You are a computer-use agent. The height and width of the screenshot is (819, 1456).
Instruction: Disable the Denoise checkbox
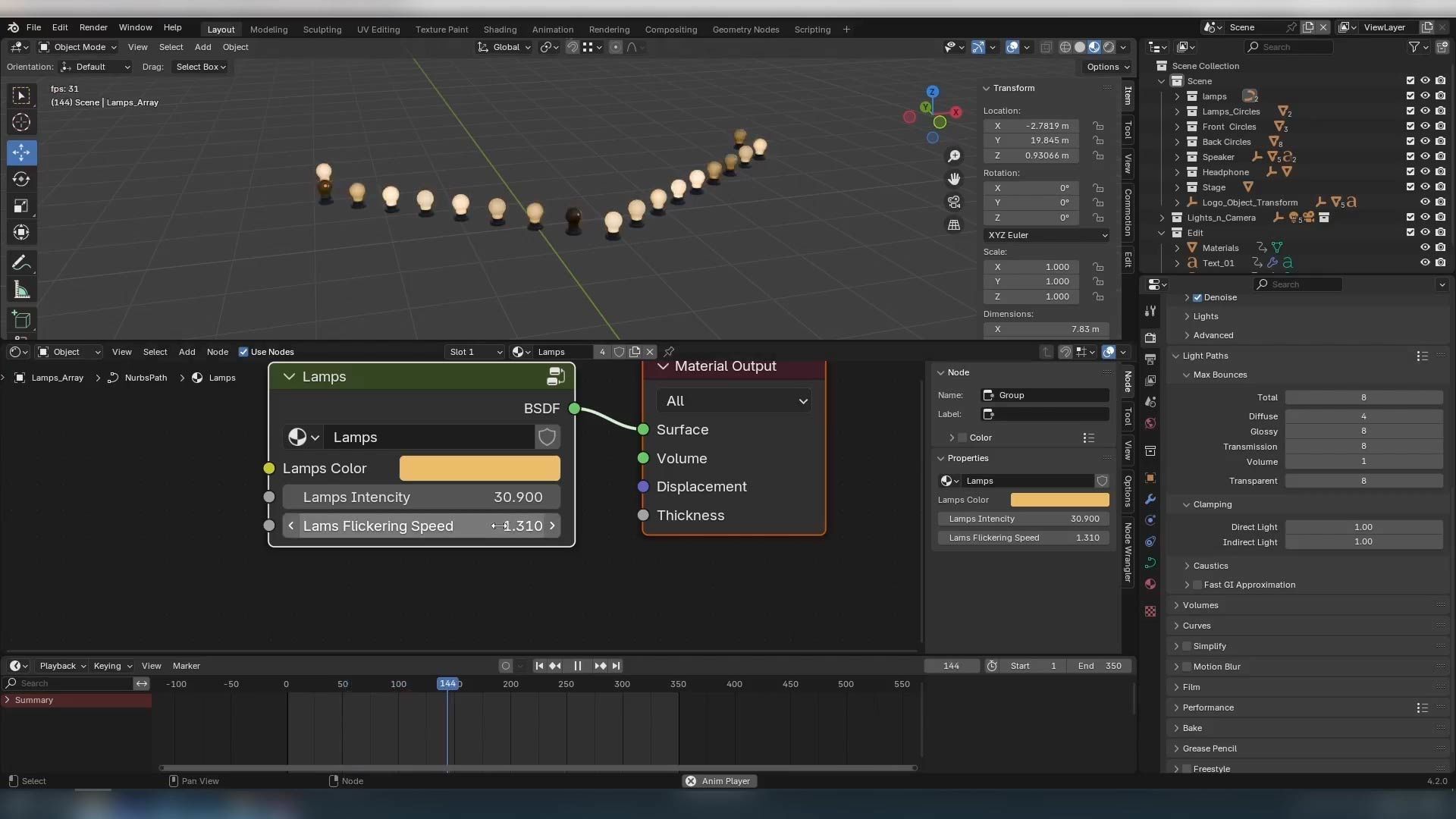(1197, 297)
